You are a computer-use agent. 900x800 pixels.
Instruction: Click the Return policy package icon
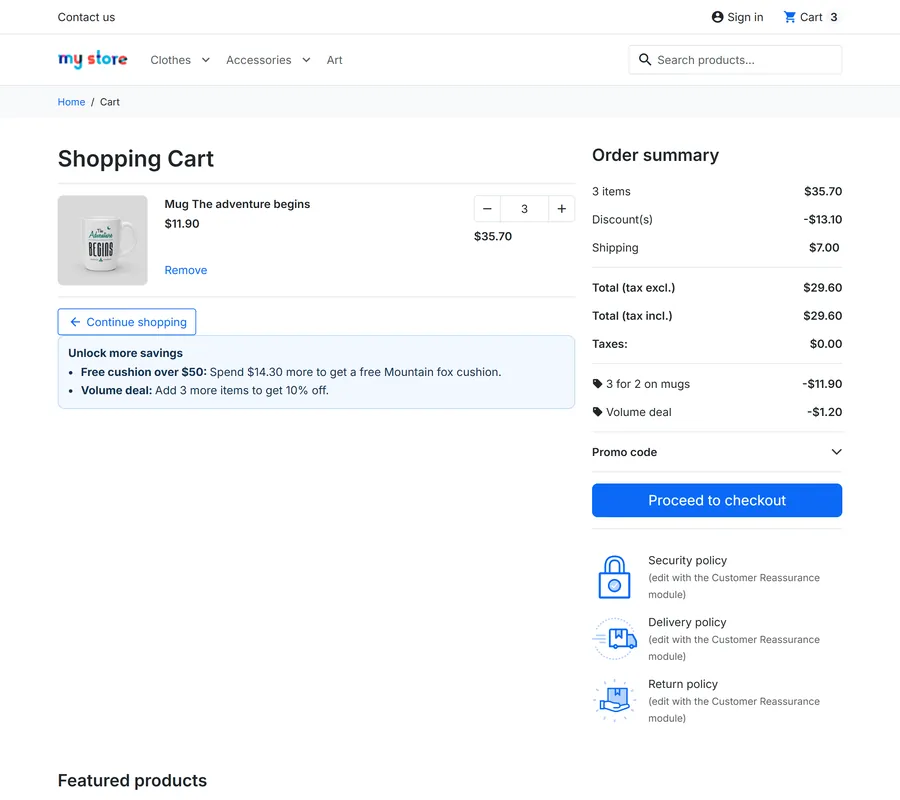615,701
